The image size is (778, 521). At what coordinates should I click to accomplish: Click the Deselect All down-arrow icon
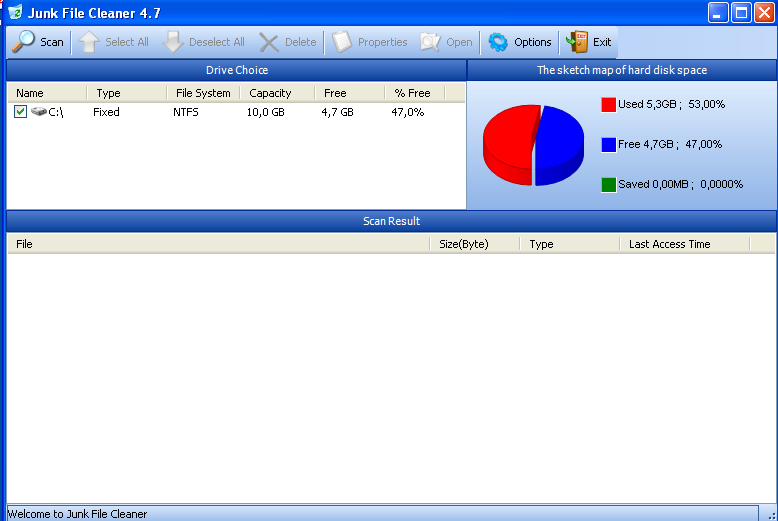click(173, 42)
